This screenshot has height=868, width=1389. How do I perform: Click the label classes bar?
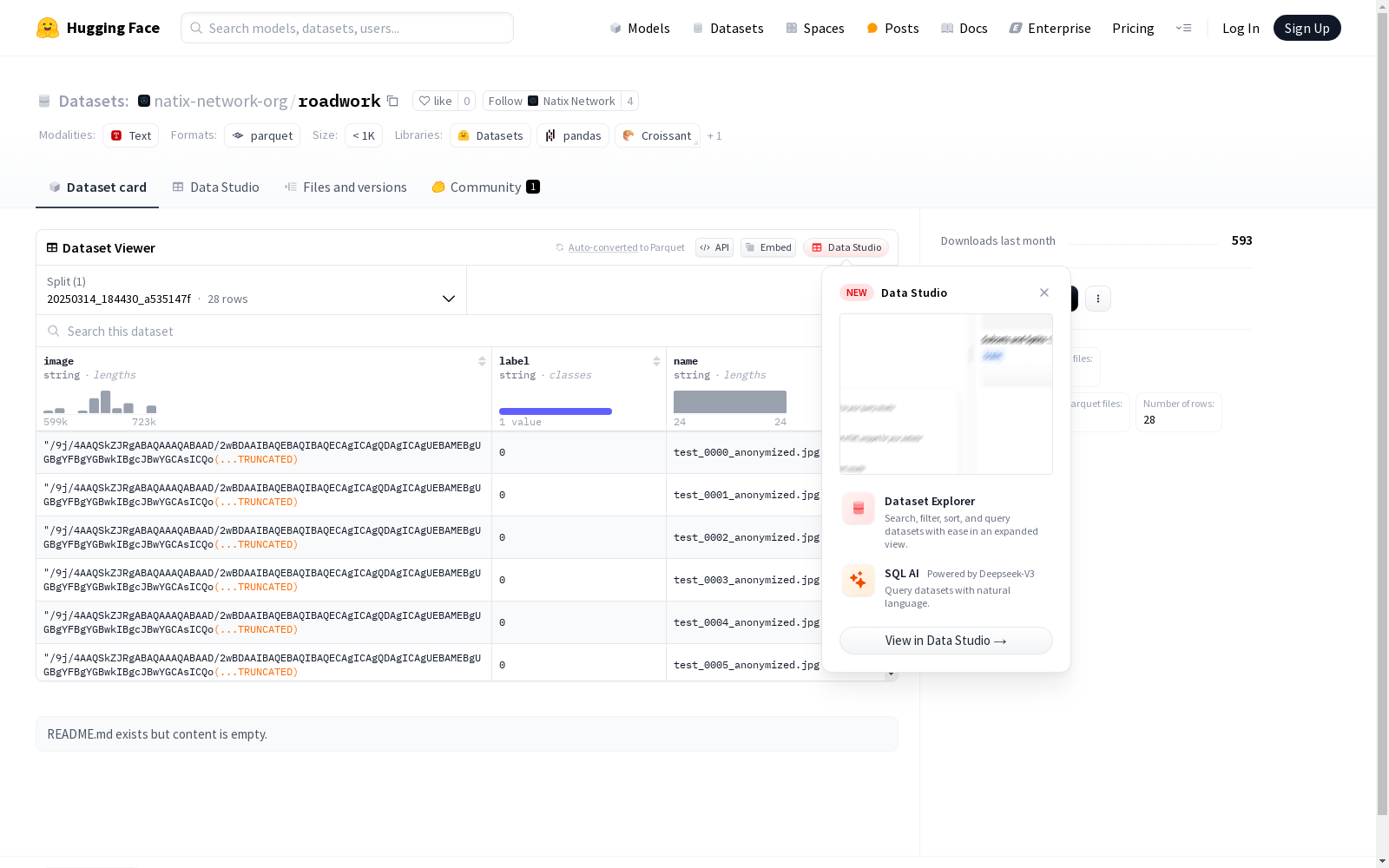pyautogui.click(x=556, y=411)
